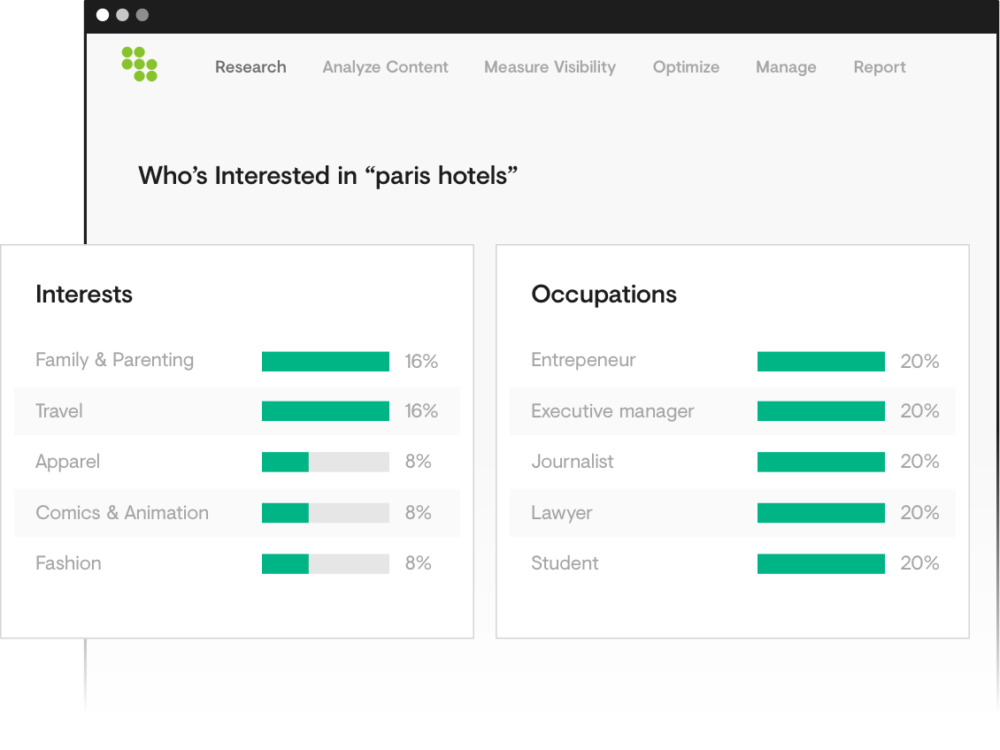Click the middle gray window control dot
1000x750 pixels.
point(122,15)
